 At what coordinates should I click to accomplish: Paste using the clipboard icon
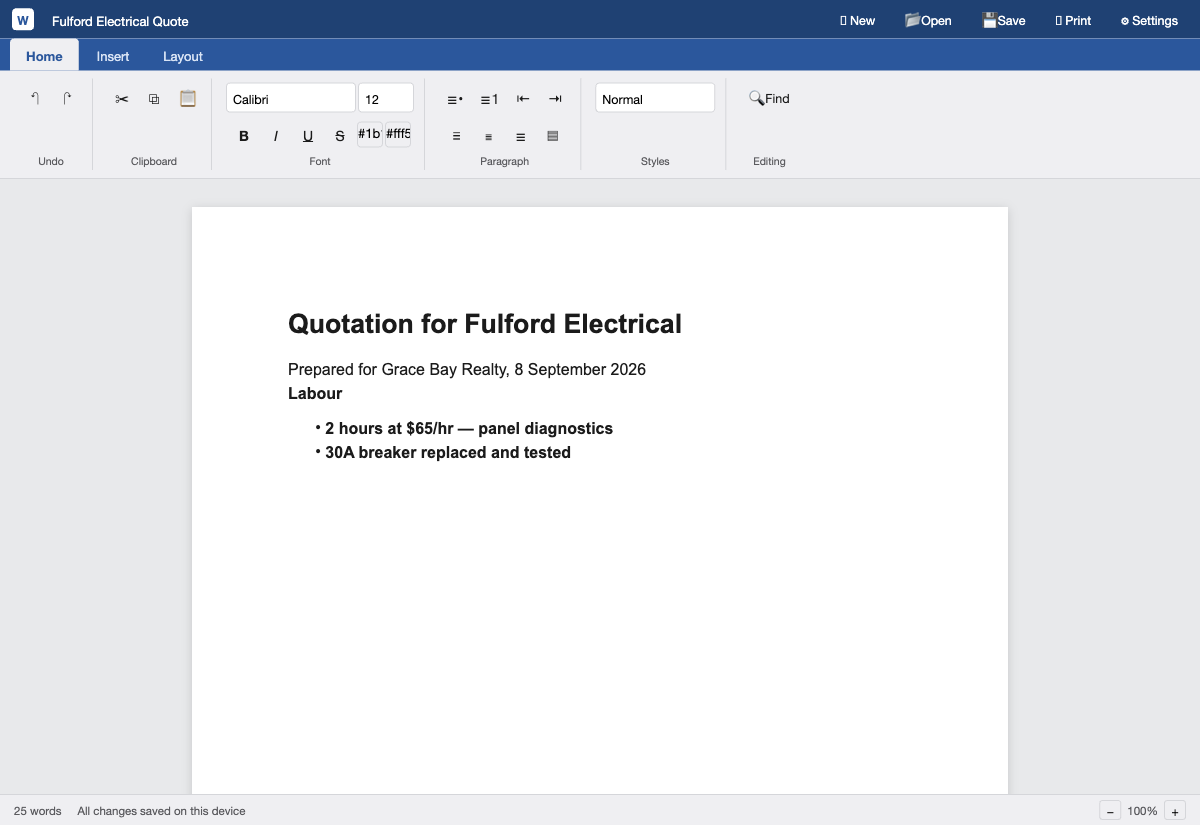tap(187, 98)
